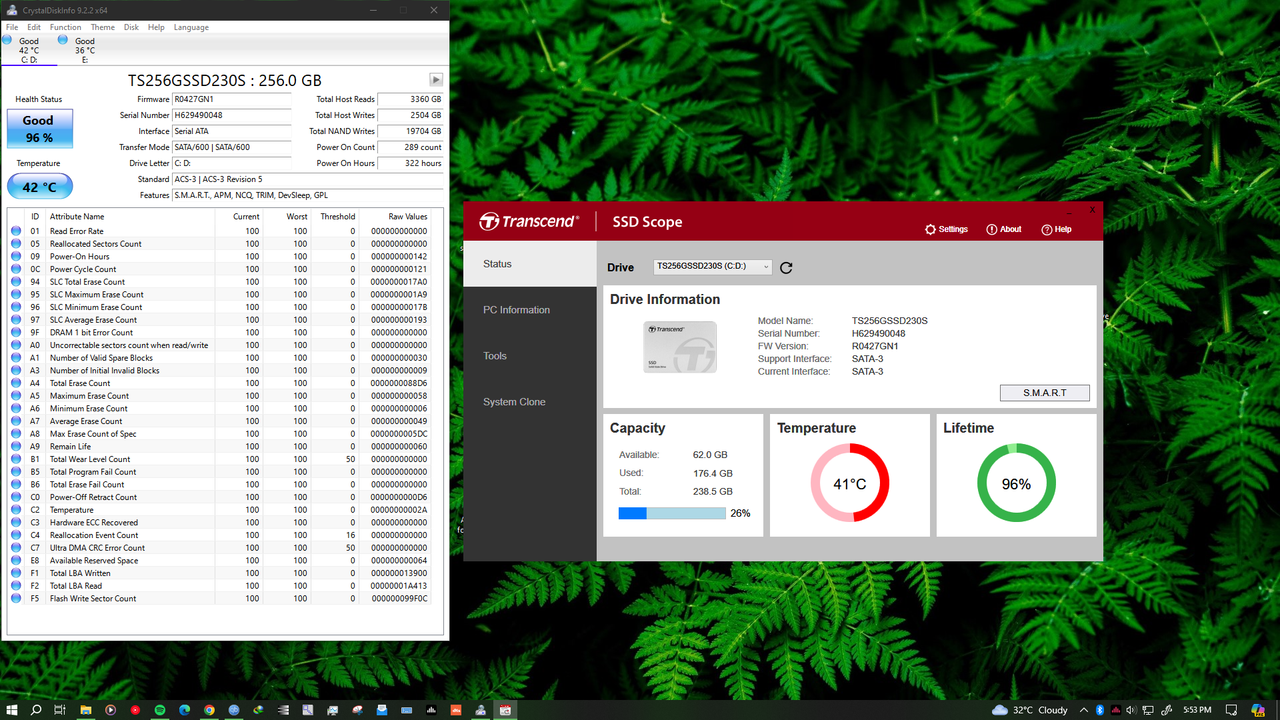Open weather widget showing 32°C Cloudy
The height and width of the screenshot is (720, 1280).
tap(1030, 710)
